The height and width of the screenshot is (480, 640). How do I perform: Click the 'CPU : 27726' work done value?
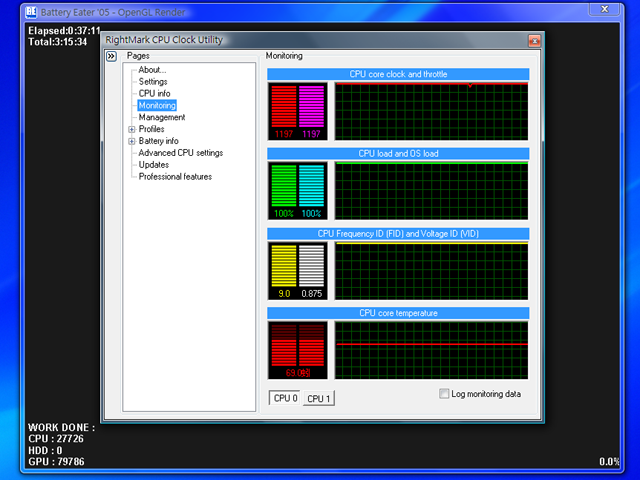[x=56, y=439]
